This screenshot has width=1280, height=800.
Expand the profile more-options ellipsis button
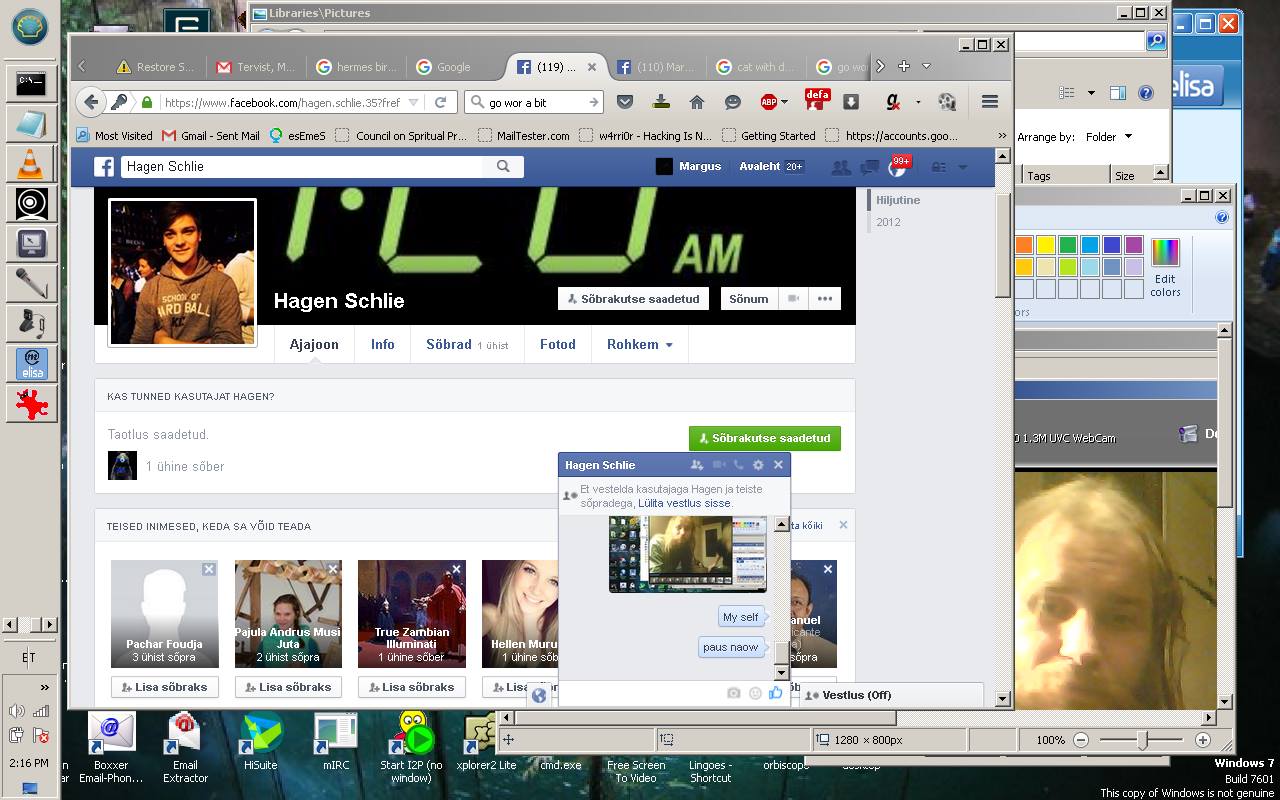tap(825, 298)
